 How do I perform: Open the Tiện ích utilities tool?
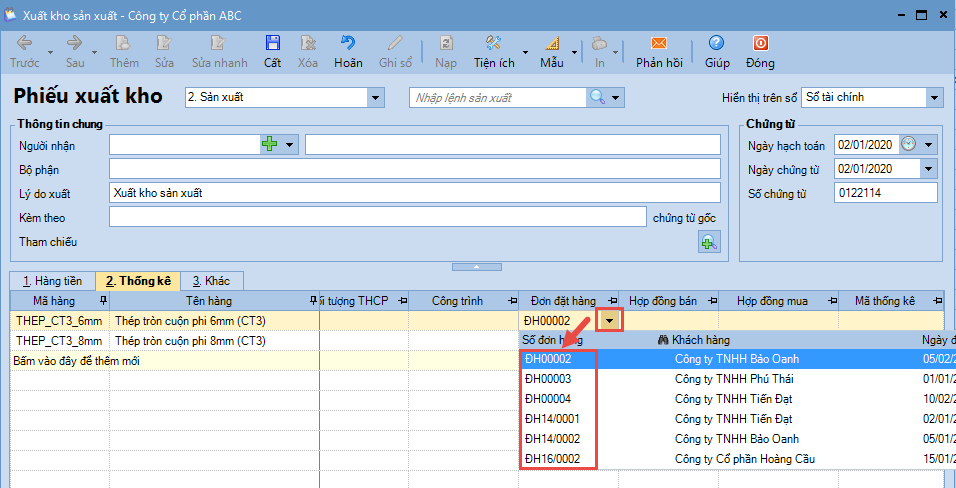tap(494, 44)
